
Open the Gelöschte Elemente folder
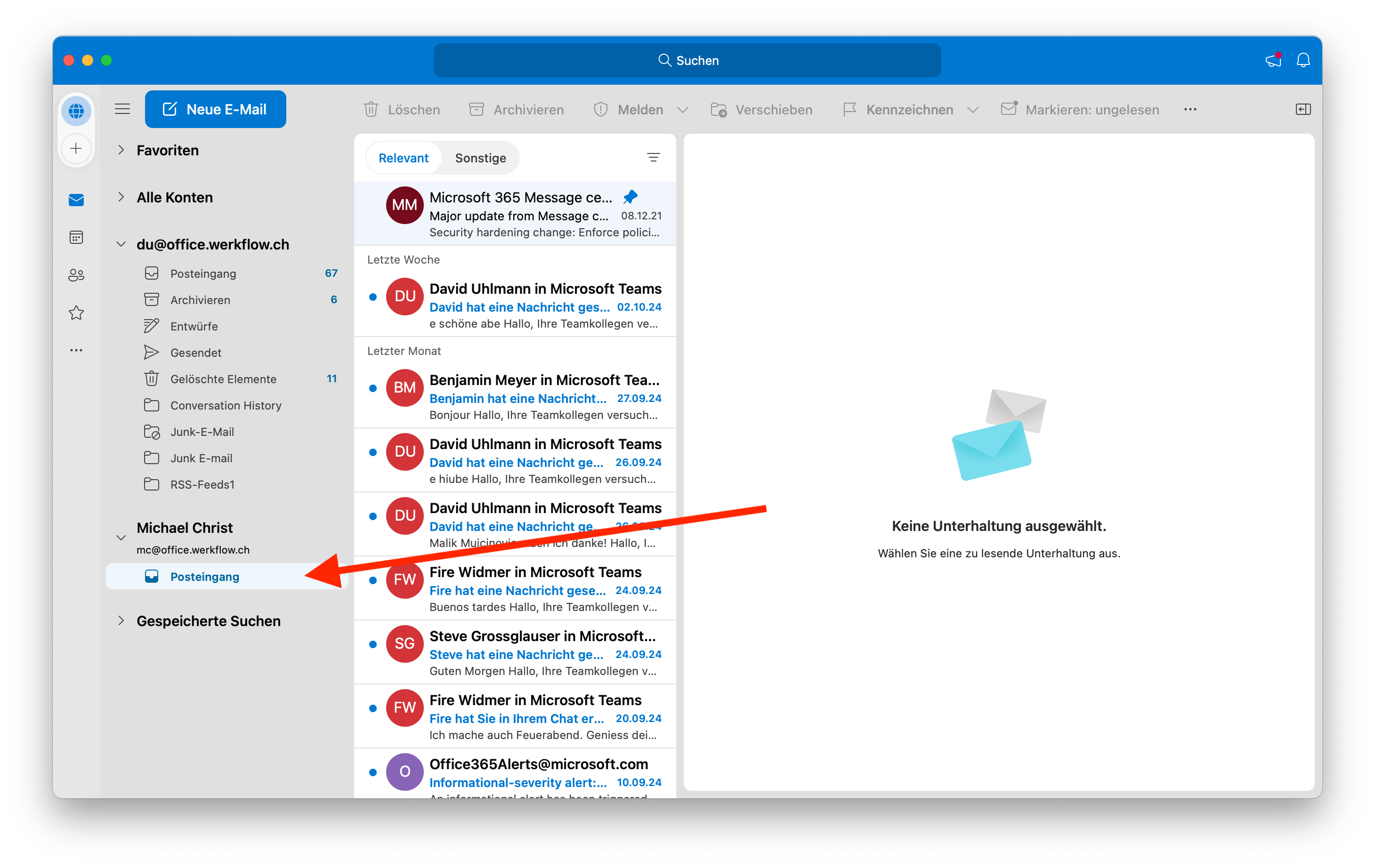[x=223, y=379]
